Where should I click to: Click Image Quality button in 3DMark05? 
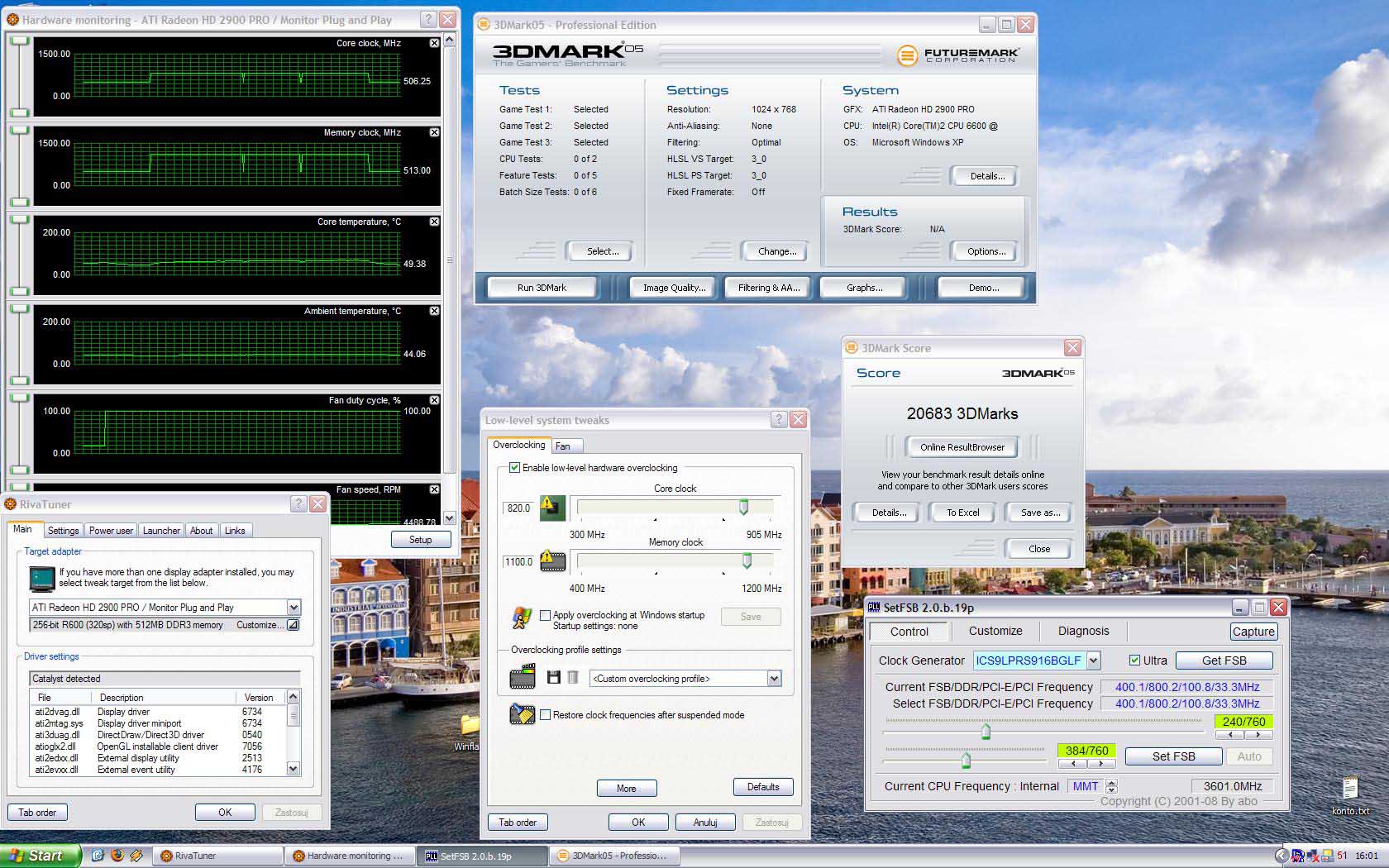click(x=674, y=288)
